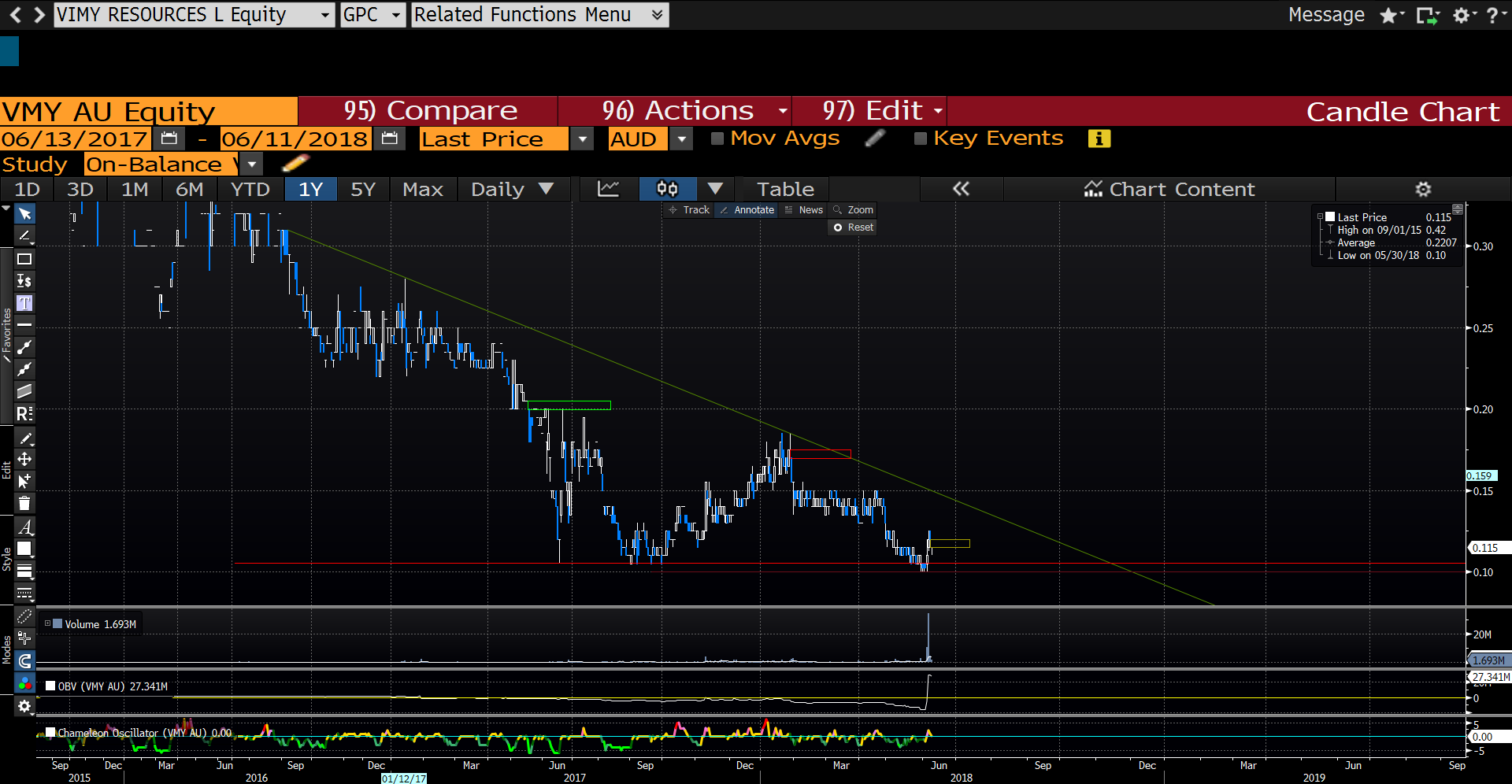Open the regression (R) tool
The height and width of the screenshot is (784, 1512).
(24, 413)
